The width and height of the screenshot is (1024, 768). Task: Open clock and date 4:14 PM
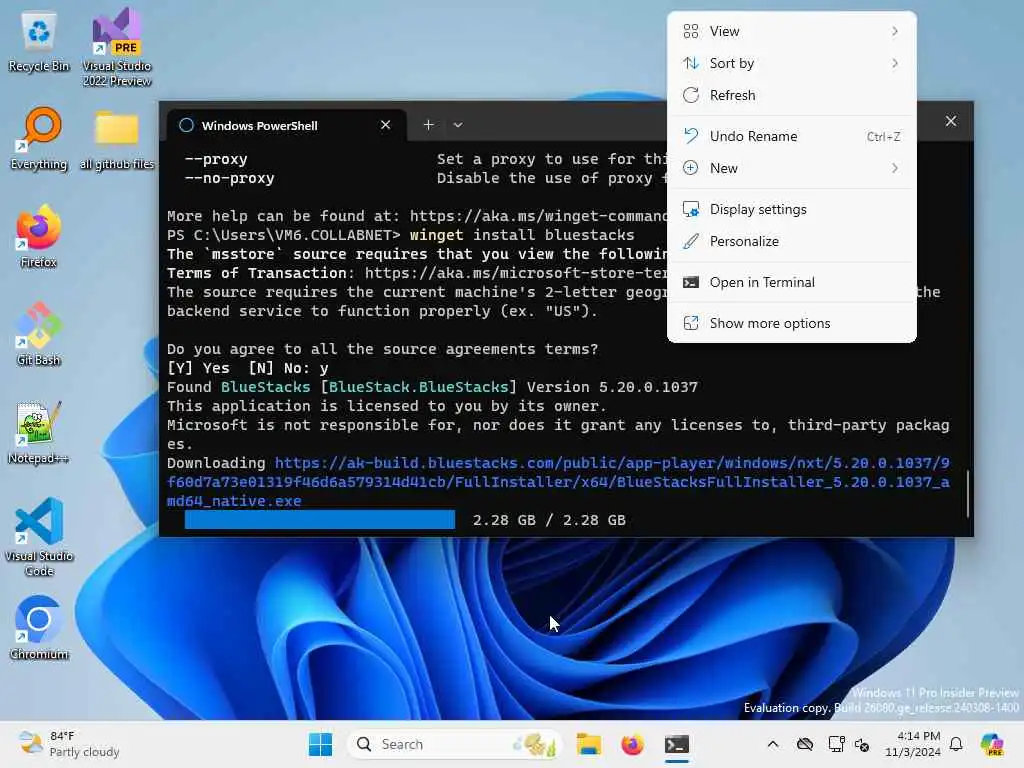912,744
